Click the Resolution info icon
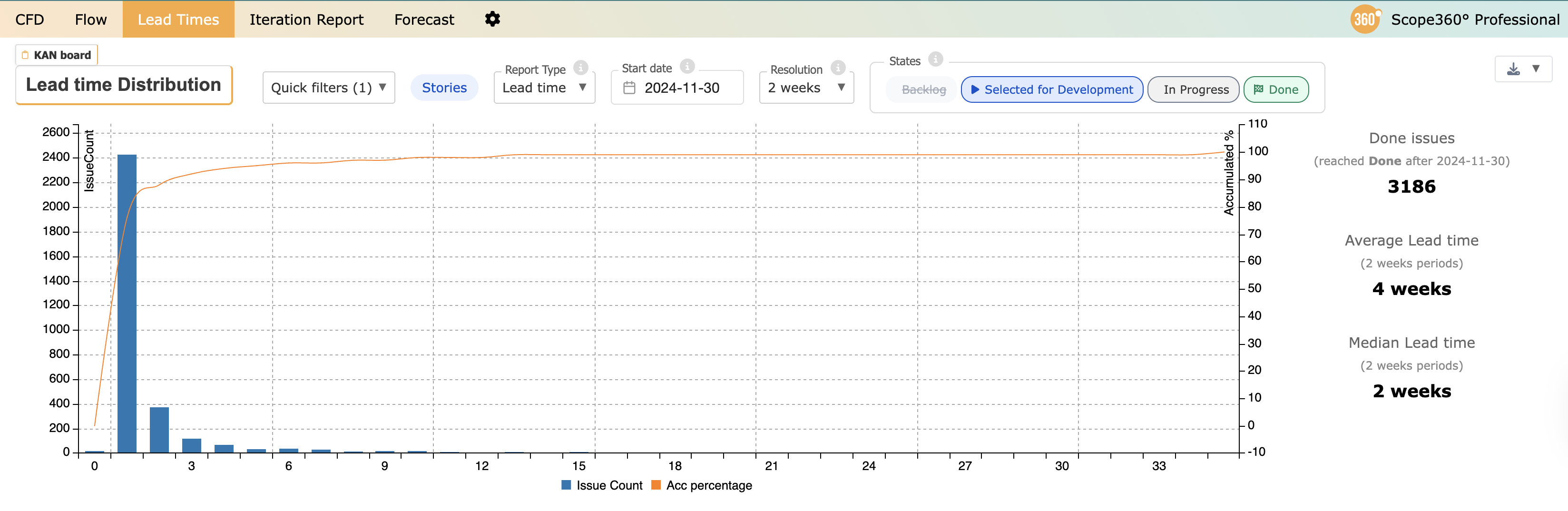 (x=838, y=68)
